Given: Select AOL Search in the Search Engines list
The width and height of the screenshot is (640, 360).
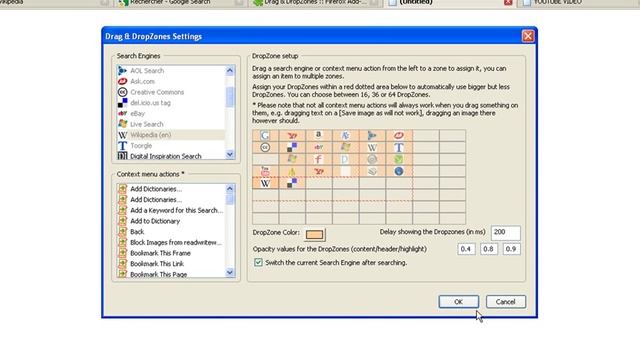Looking at the screenshot, I should click(x=170, y=71).
